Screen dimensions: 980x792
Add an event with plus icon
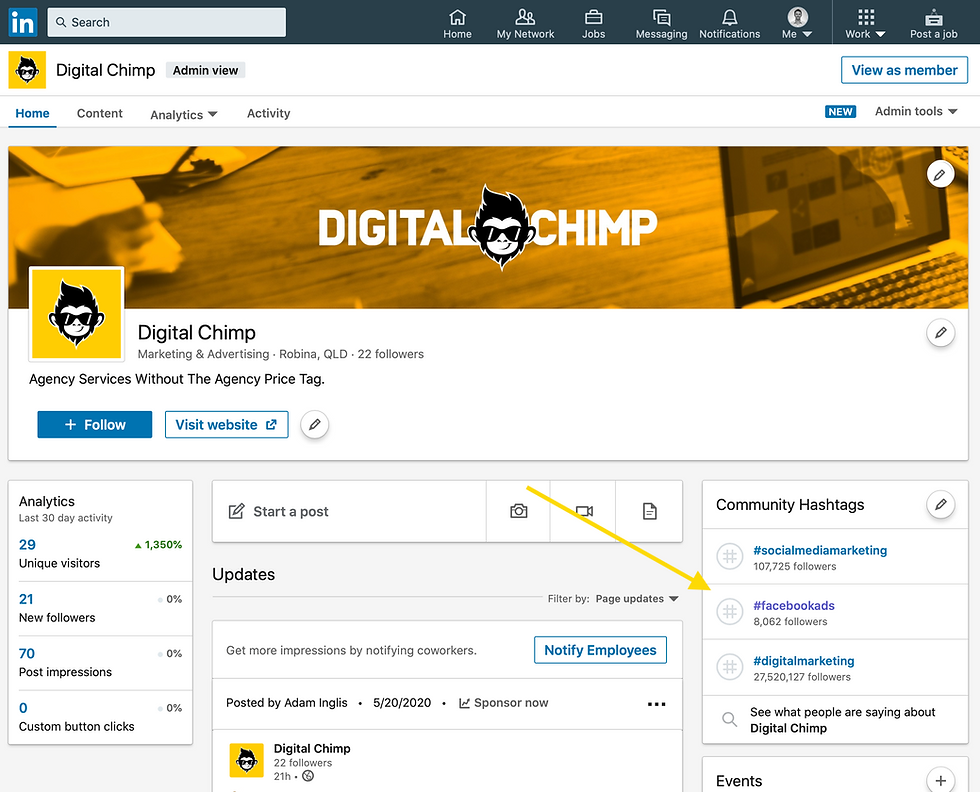click(940, 780)
